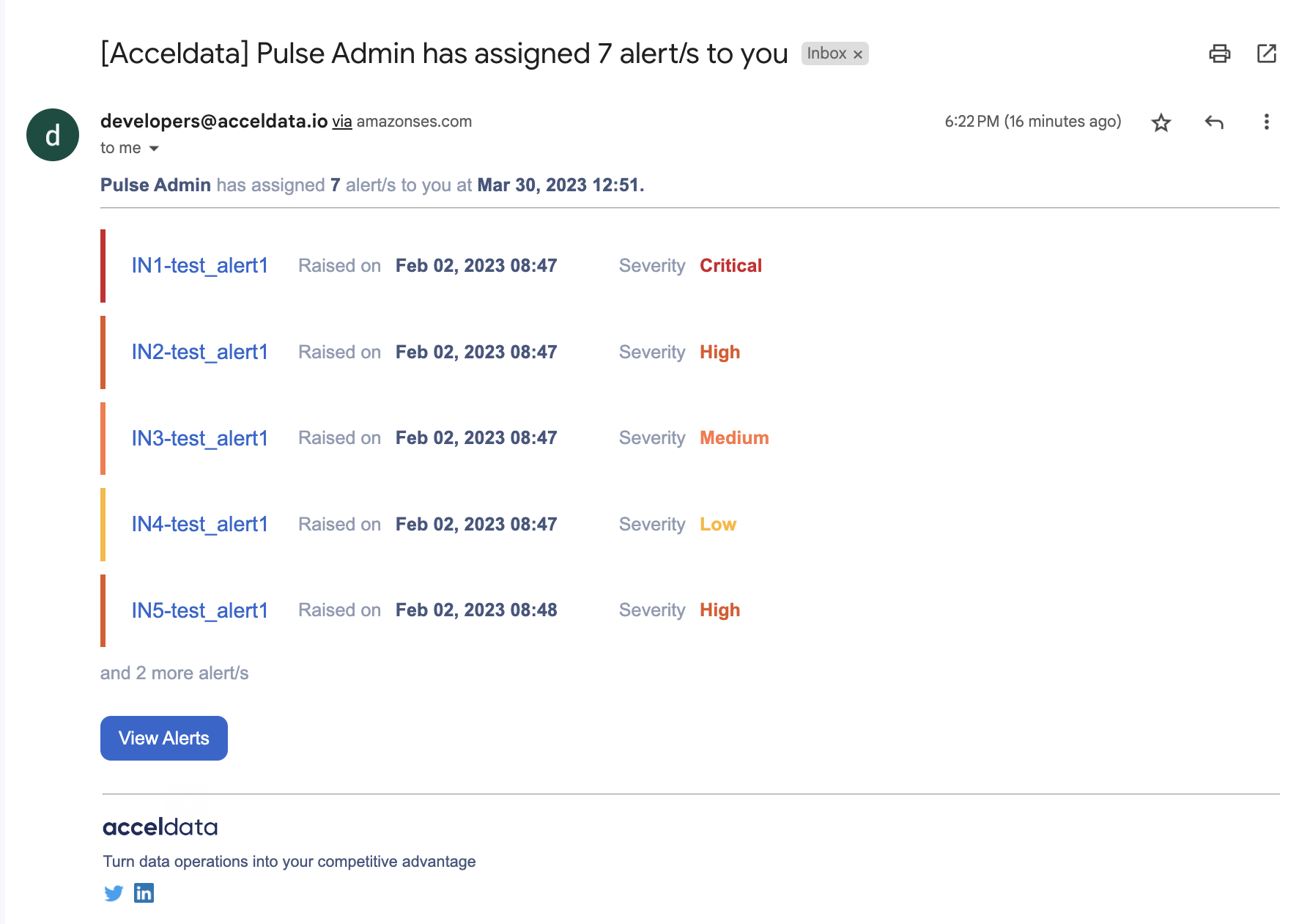Click 'Mar 30, 2023 12:51.' assignment time

click(560, 185)
